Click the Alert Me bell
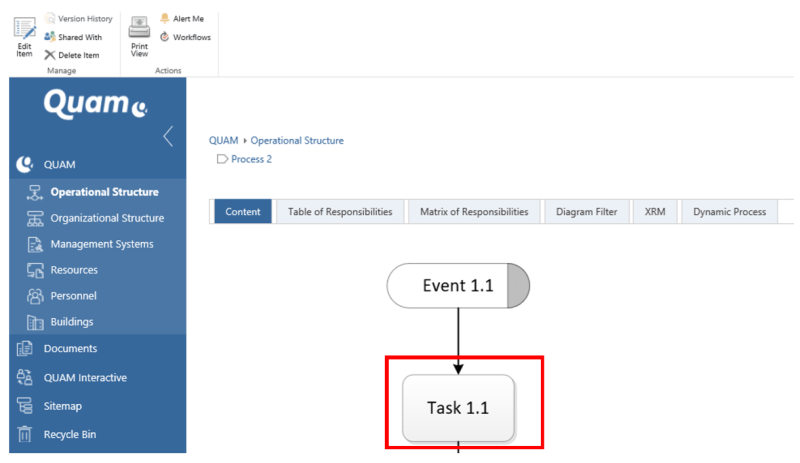This screenshot has height=463, width=800. point(165,19)
